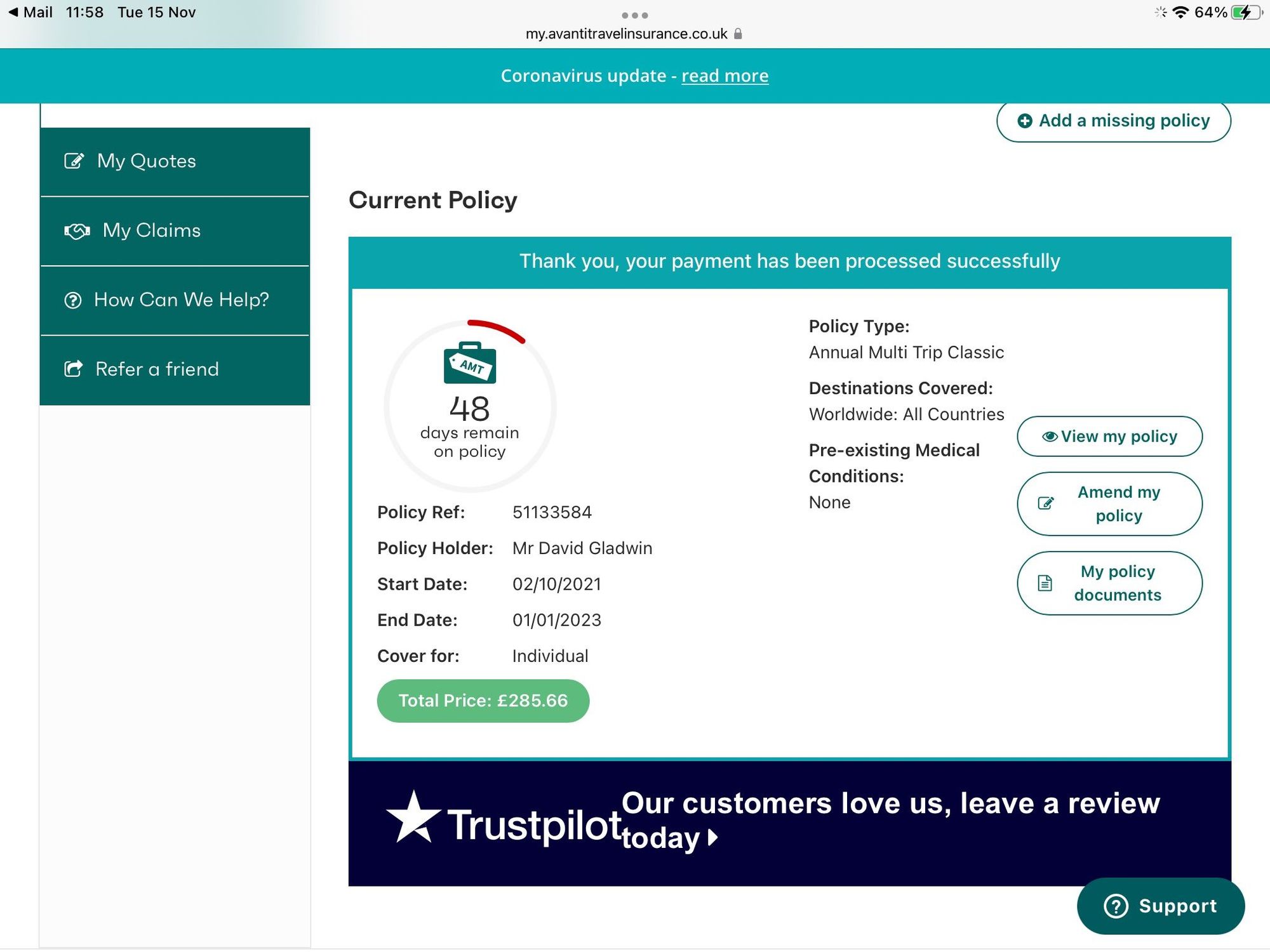The image size is (1270, 952).
Task: Click the Refer a friend share icon
Action: (74, 369)
